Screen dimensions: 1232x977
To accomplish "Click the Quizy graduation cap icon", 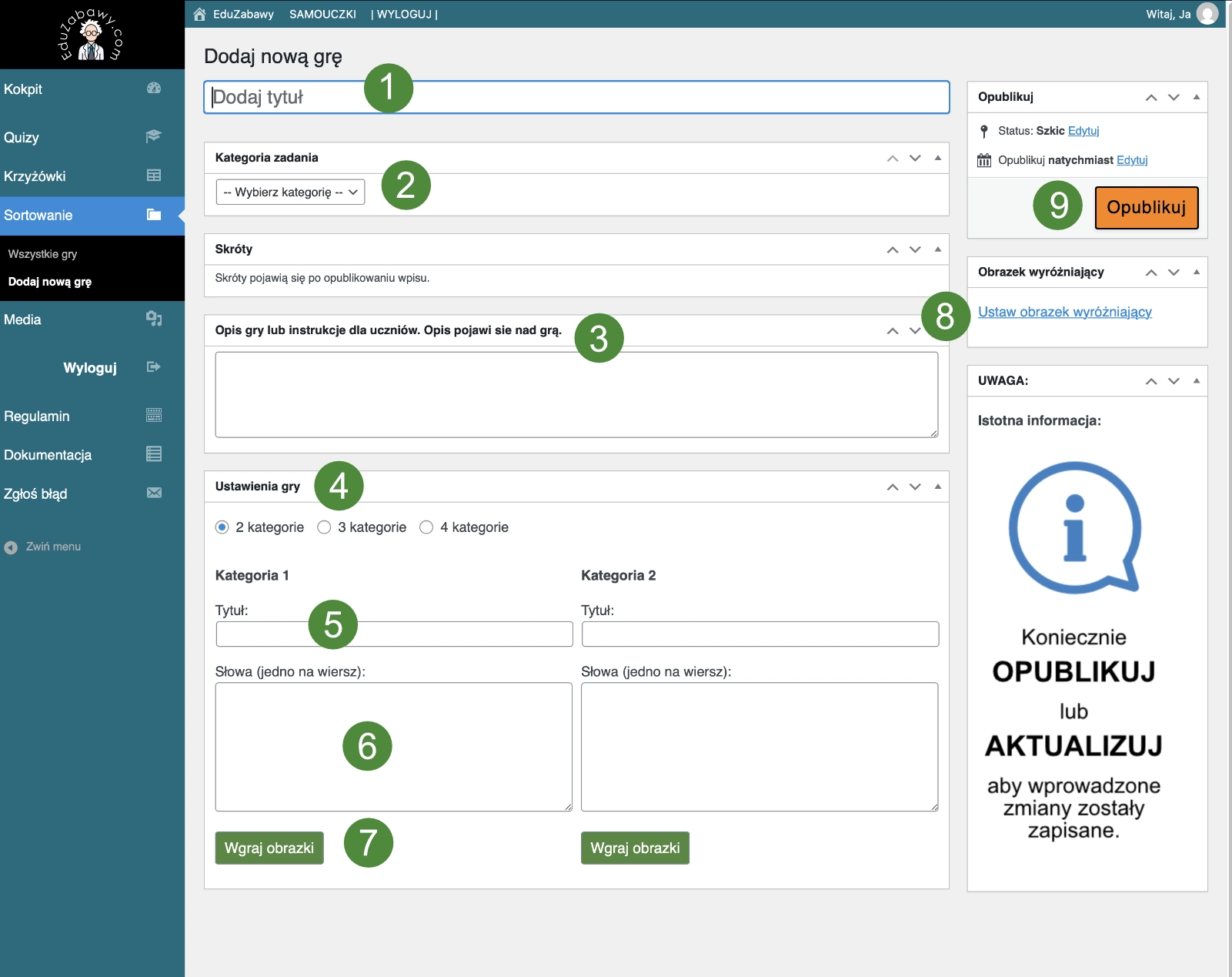I will (x=154, y=136).
